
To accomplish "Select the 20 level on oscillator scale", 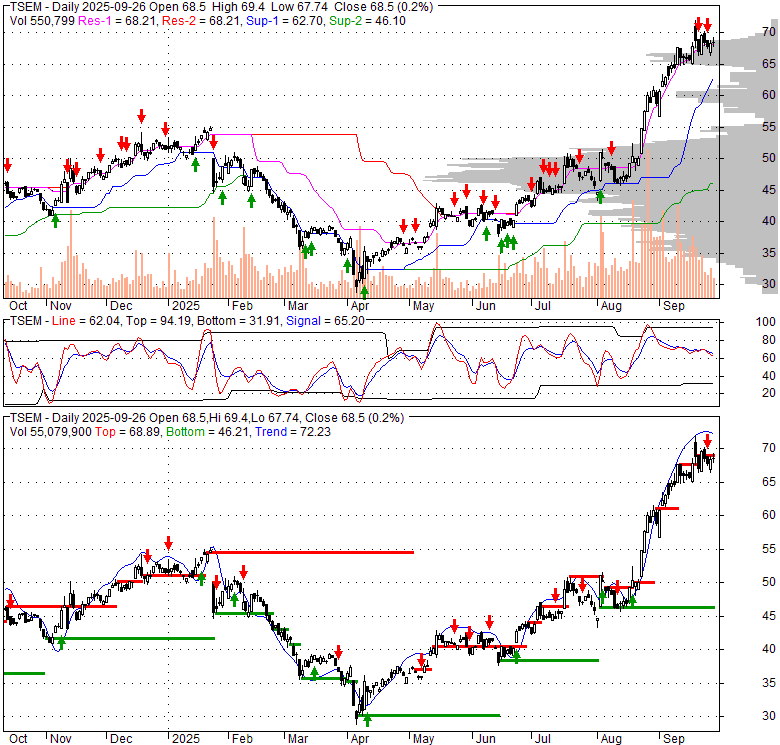I will [769, 393].
